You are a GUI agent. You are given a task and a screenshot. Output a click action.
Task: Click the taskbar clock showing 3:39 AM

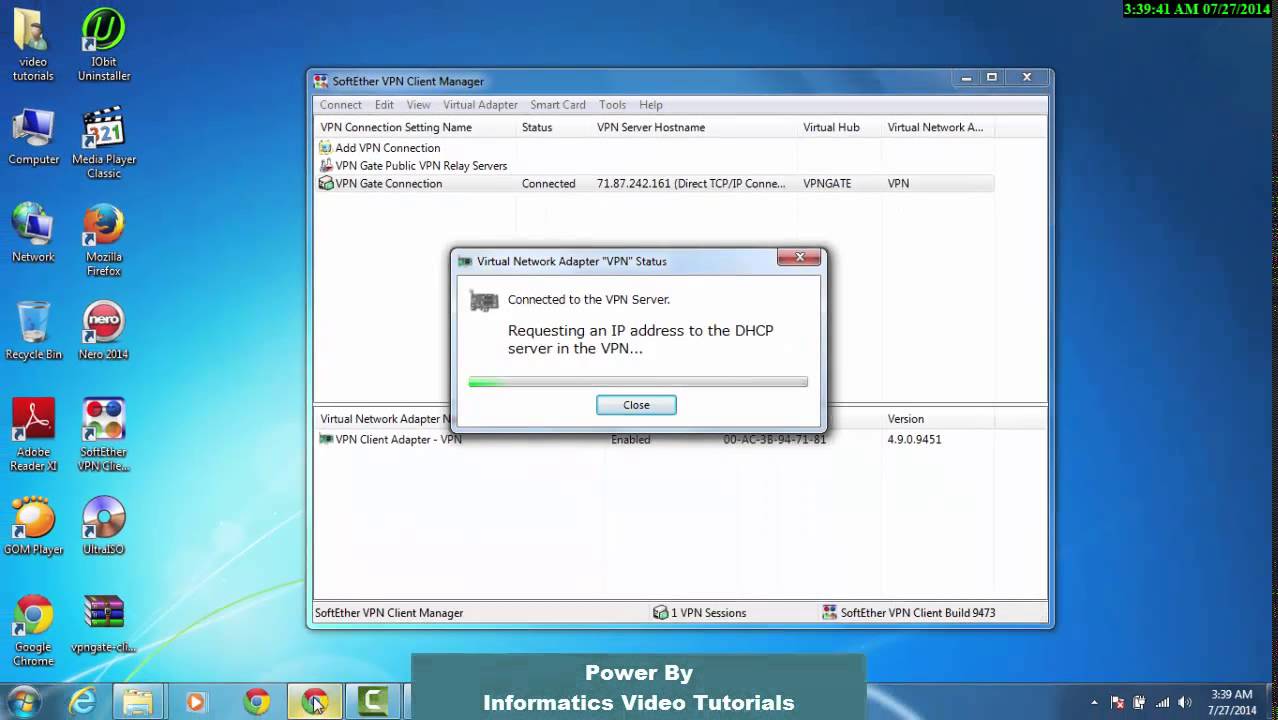(1231, 702)
